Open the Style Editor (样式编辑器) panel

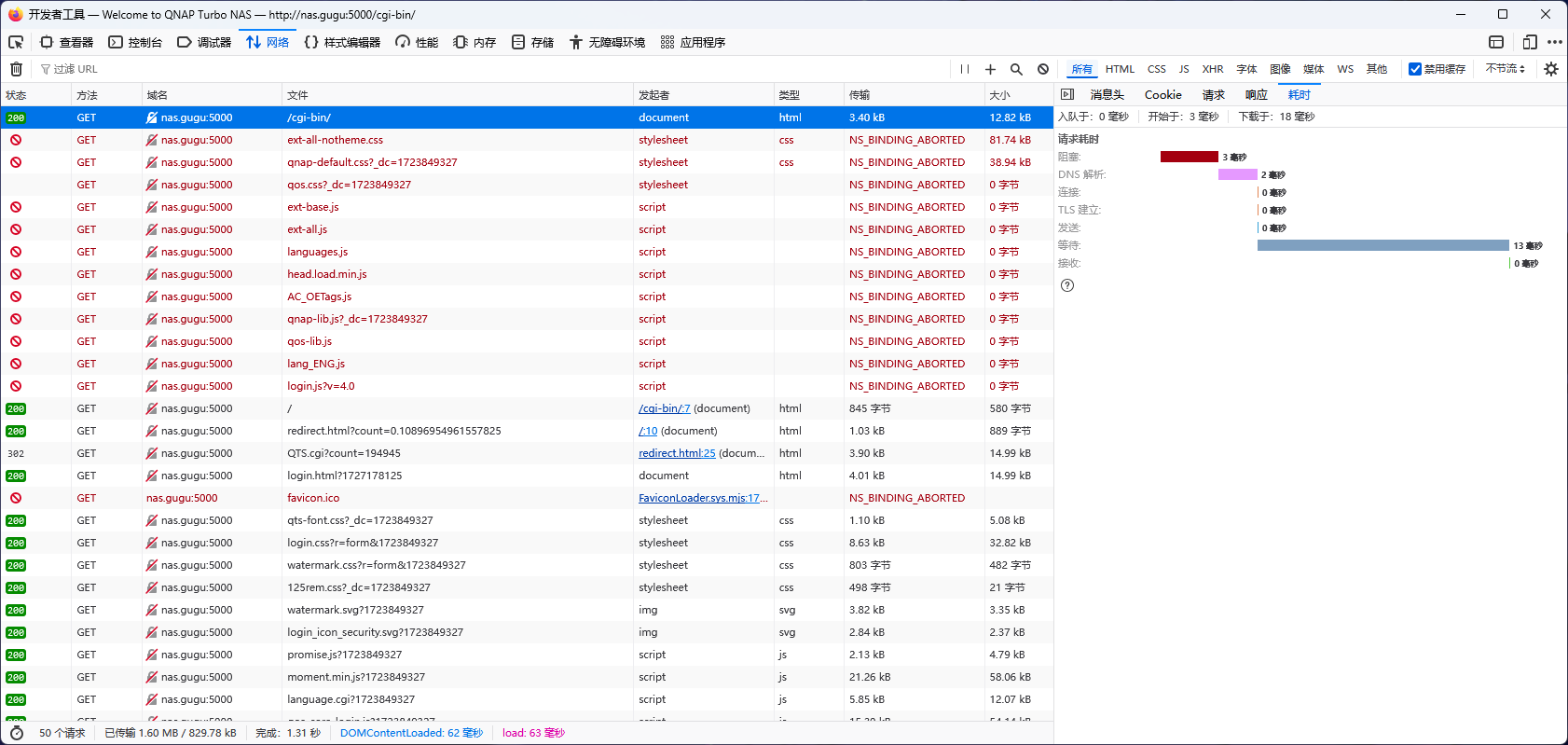tap(342, 42)
